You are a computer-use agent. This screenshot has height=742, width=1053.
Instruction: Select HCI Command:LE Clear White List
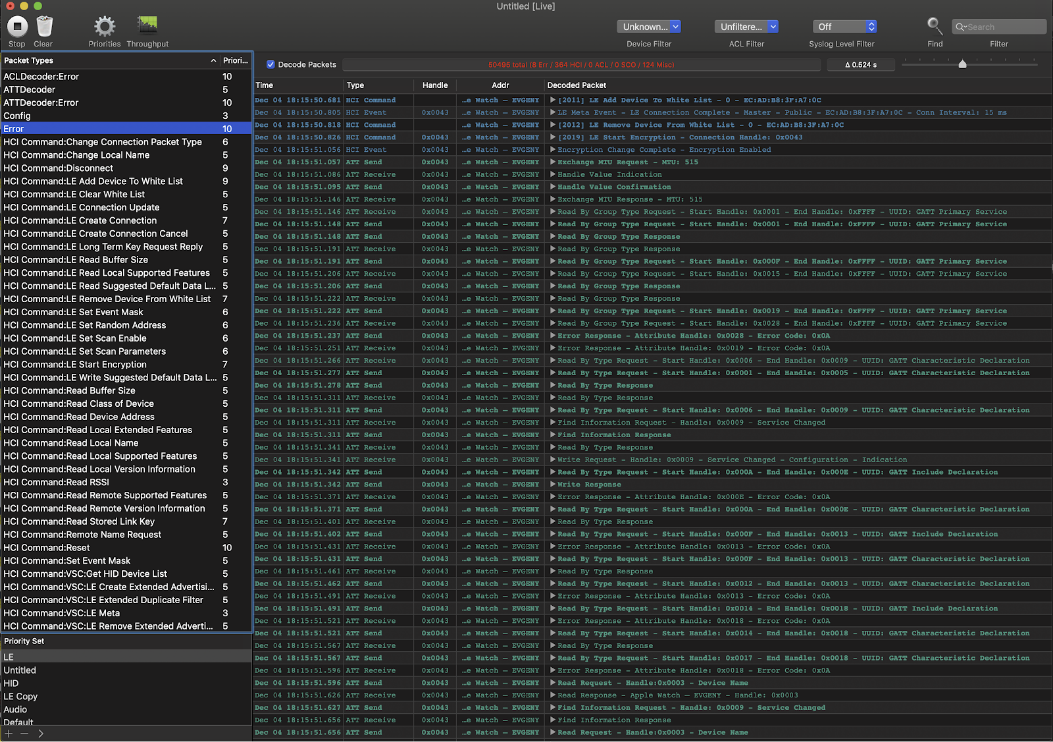(x=126, y=195)
